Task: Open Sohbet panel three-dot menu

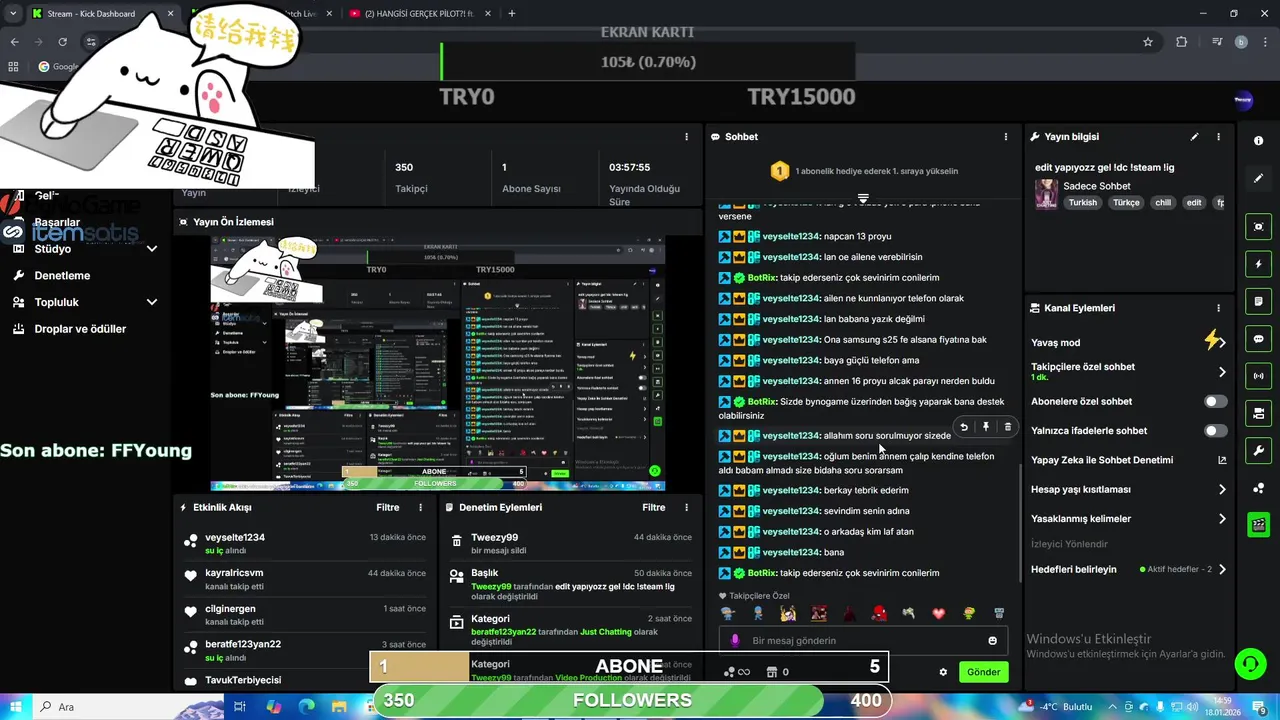Action: pos(1006,137)
